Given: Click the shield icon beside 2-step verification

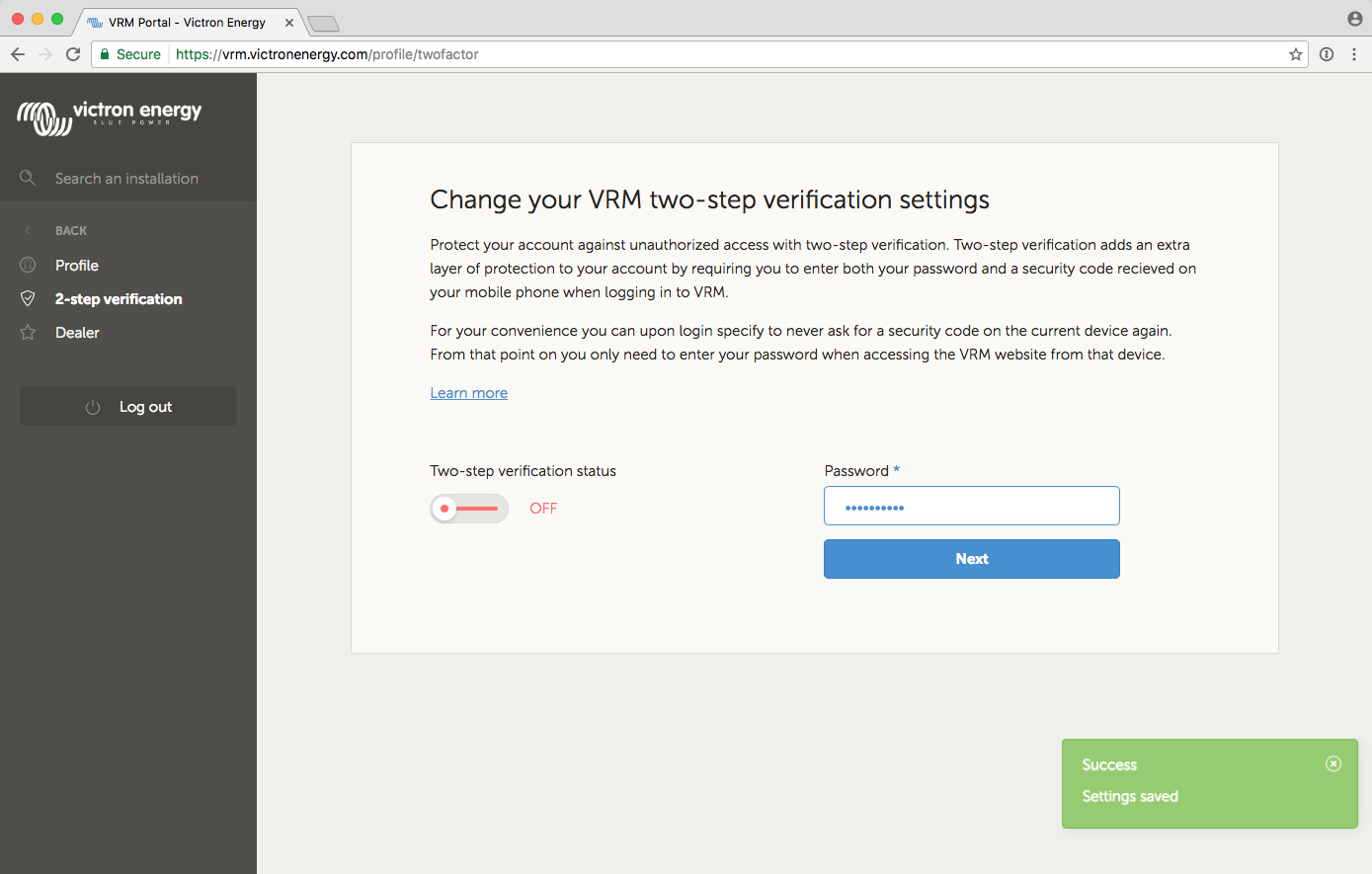Looking at the screenshot, I should (x=28, y=298).
